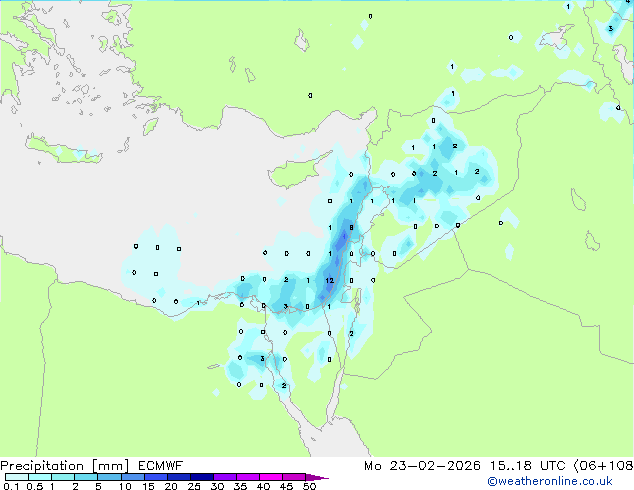Click the 0.5–1 mm legend color swatch
The image size is (634, 490).
(40, 477)
